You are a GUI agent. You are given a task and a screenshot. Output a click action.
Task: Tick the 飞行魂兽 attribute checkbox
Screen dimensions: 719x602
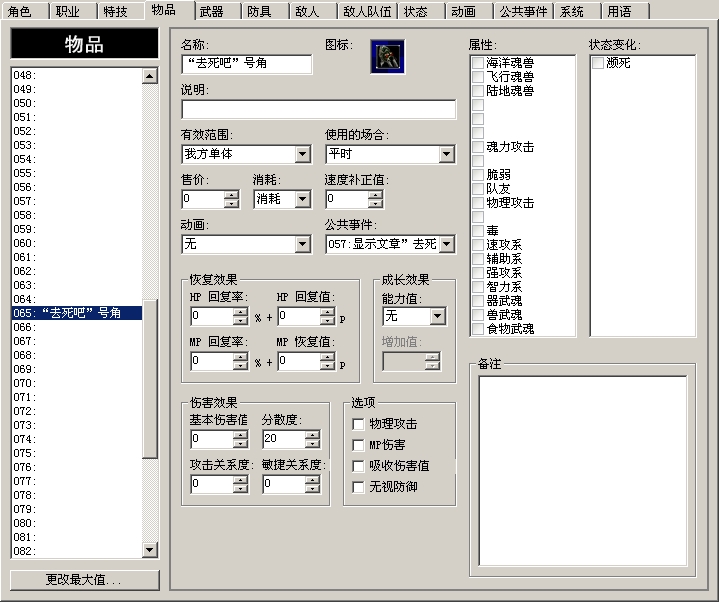(x=478, y=77)
